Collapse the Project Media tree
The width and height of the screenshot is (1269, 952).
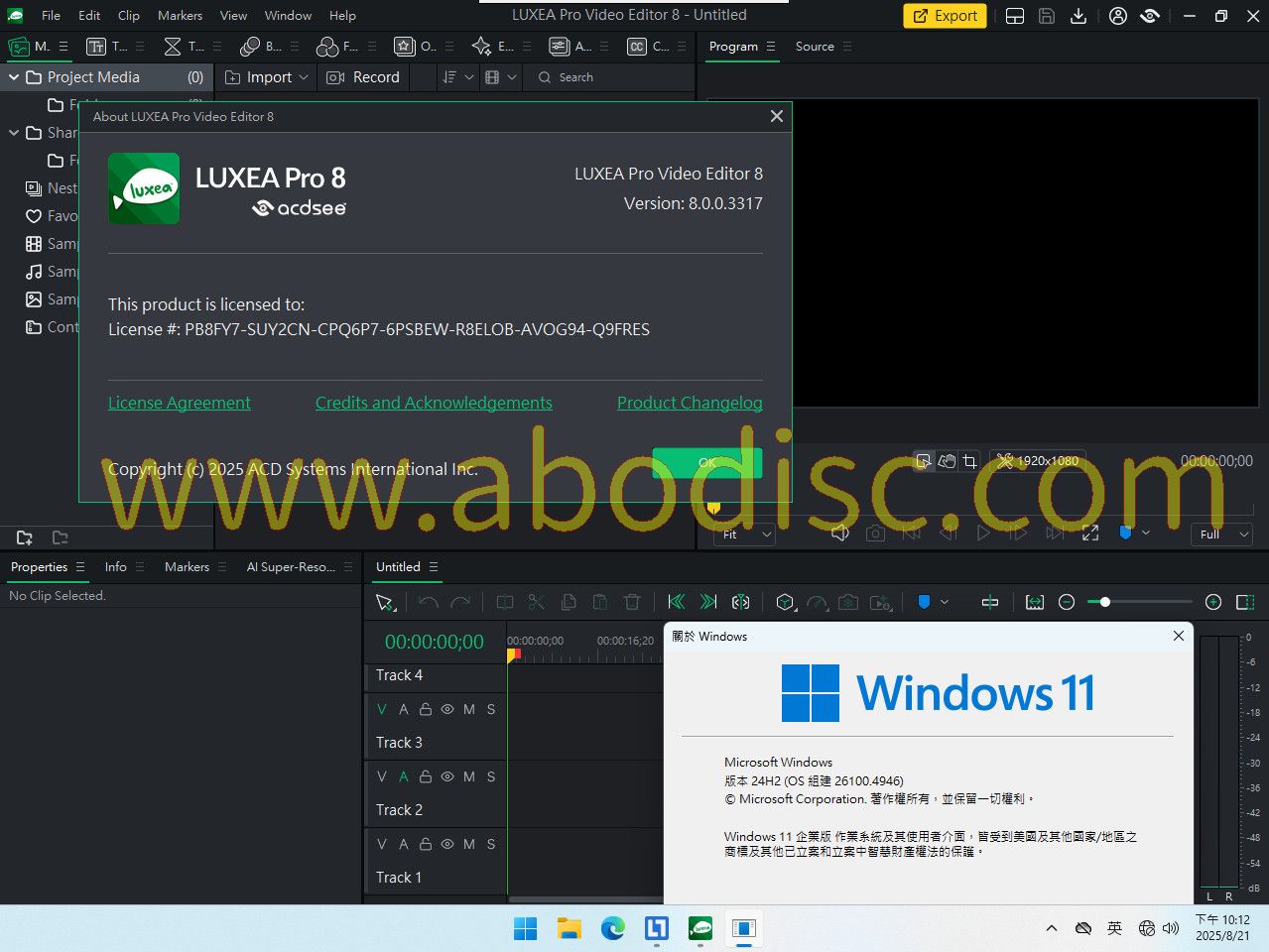(x=14, y=77)
